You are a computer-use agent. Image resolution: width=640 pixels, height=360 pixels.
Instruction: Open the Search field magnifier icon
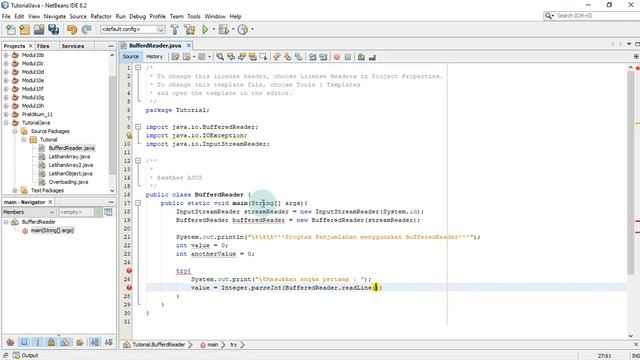(x=549, y=16)
